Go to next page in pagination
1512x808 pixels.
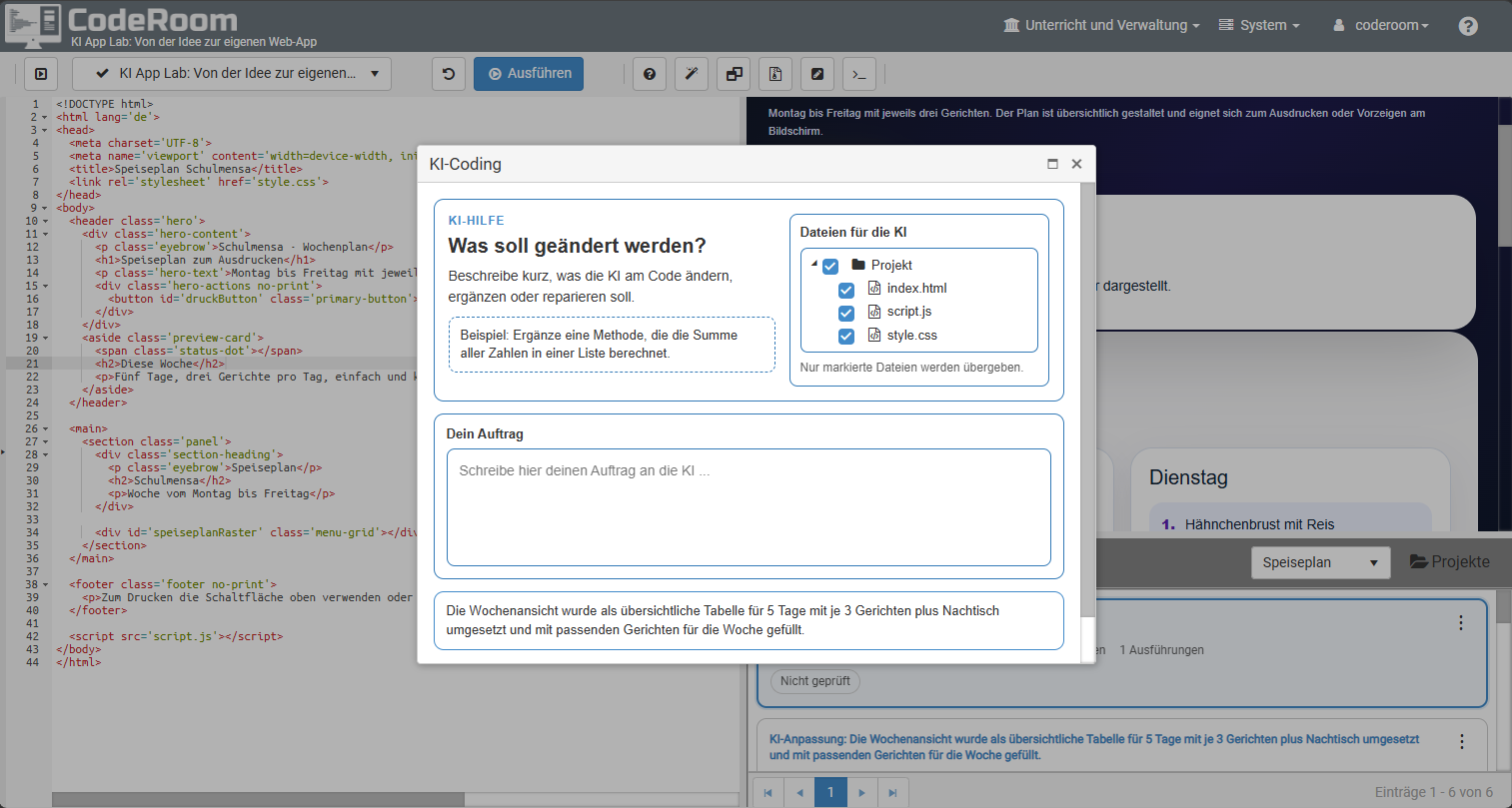tap(861, 793)
